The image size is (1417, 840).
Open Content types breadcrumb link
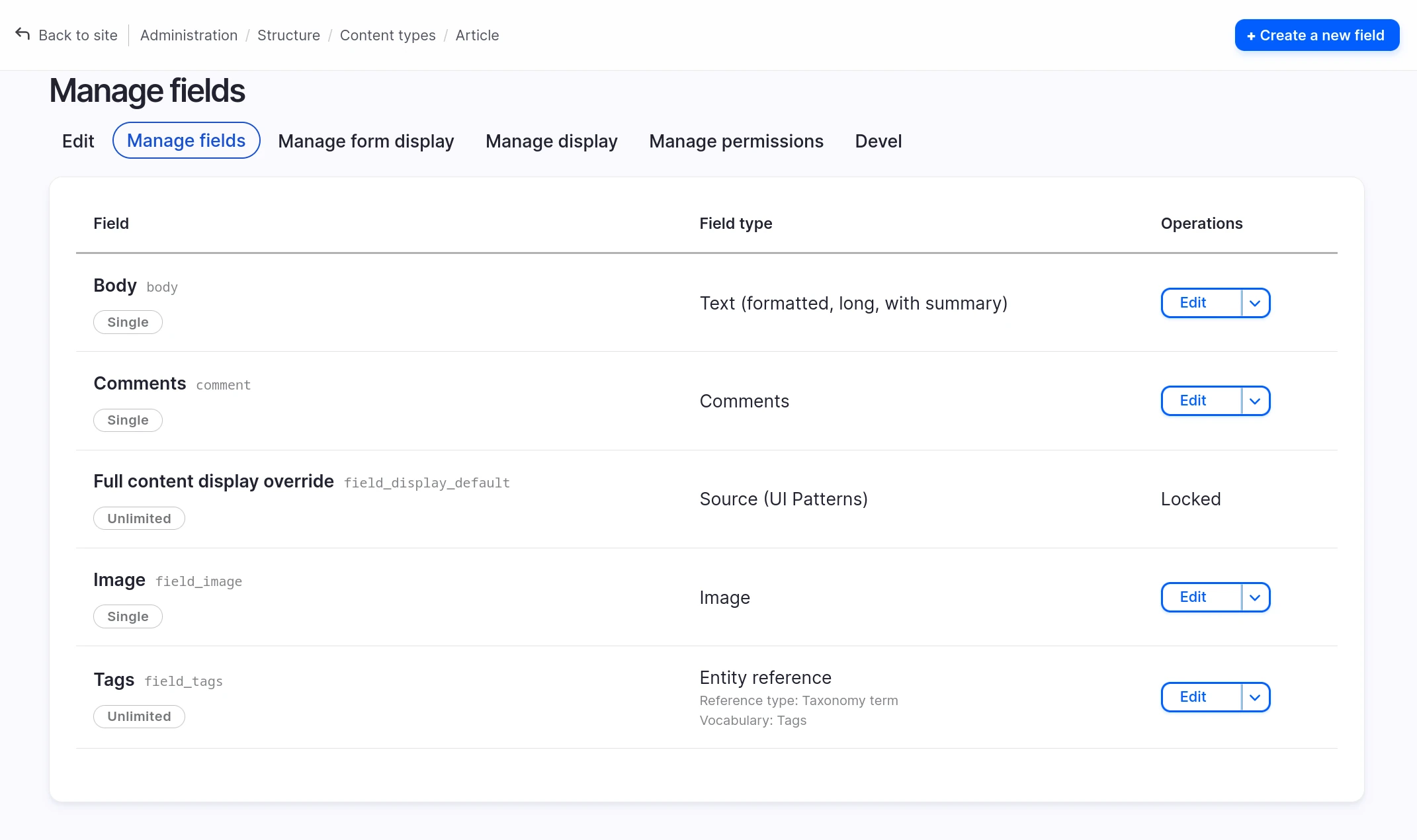387,35
